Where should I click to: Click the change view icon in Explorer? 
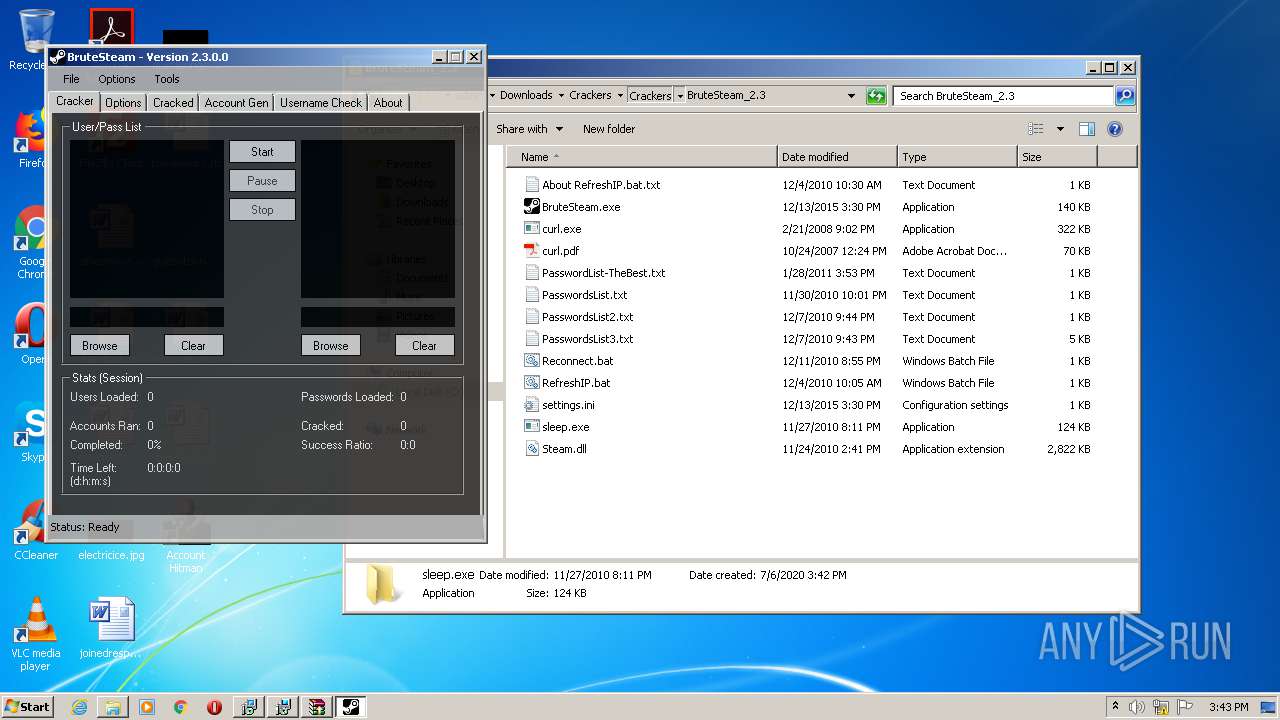click(x=1036, y=129)
